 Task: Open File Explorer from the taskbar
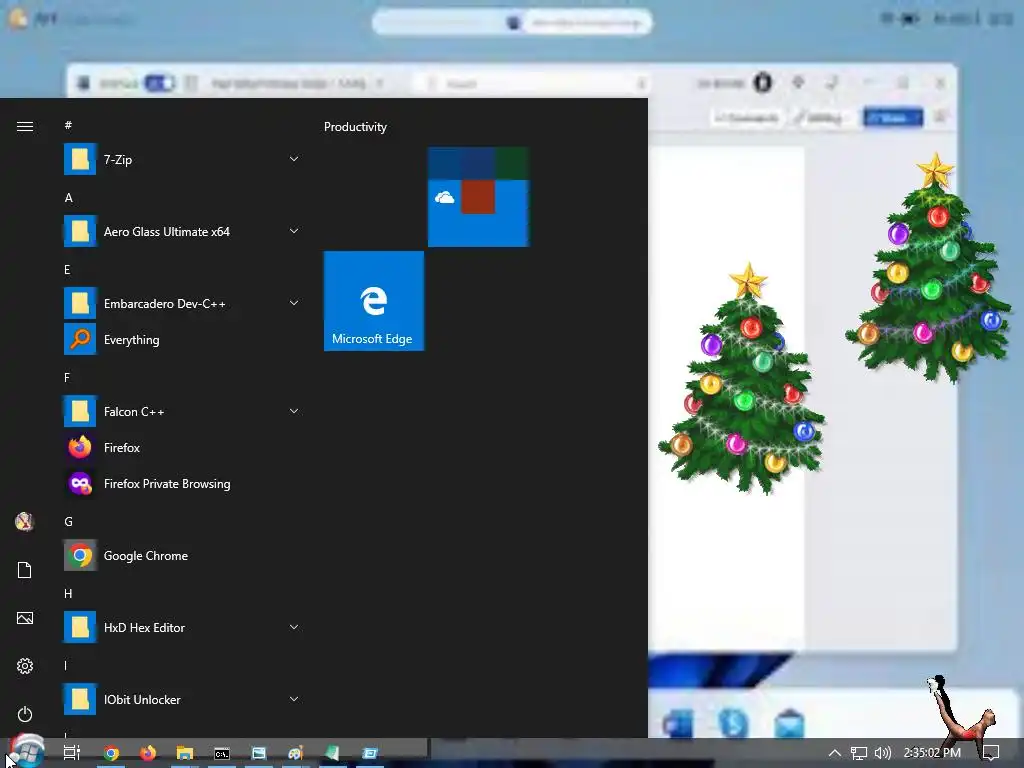(185, 754)
